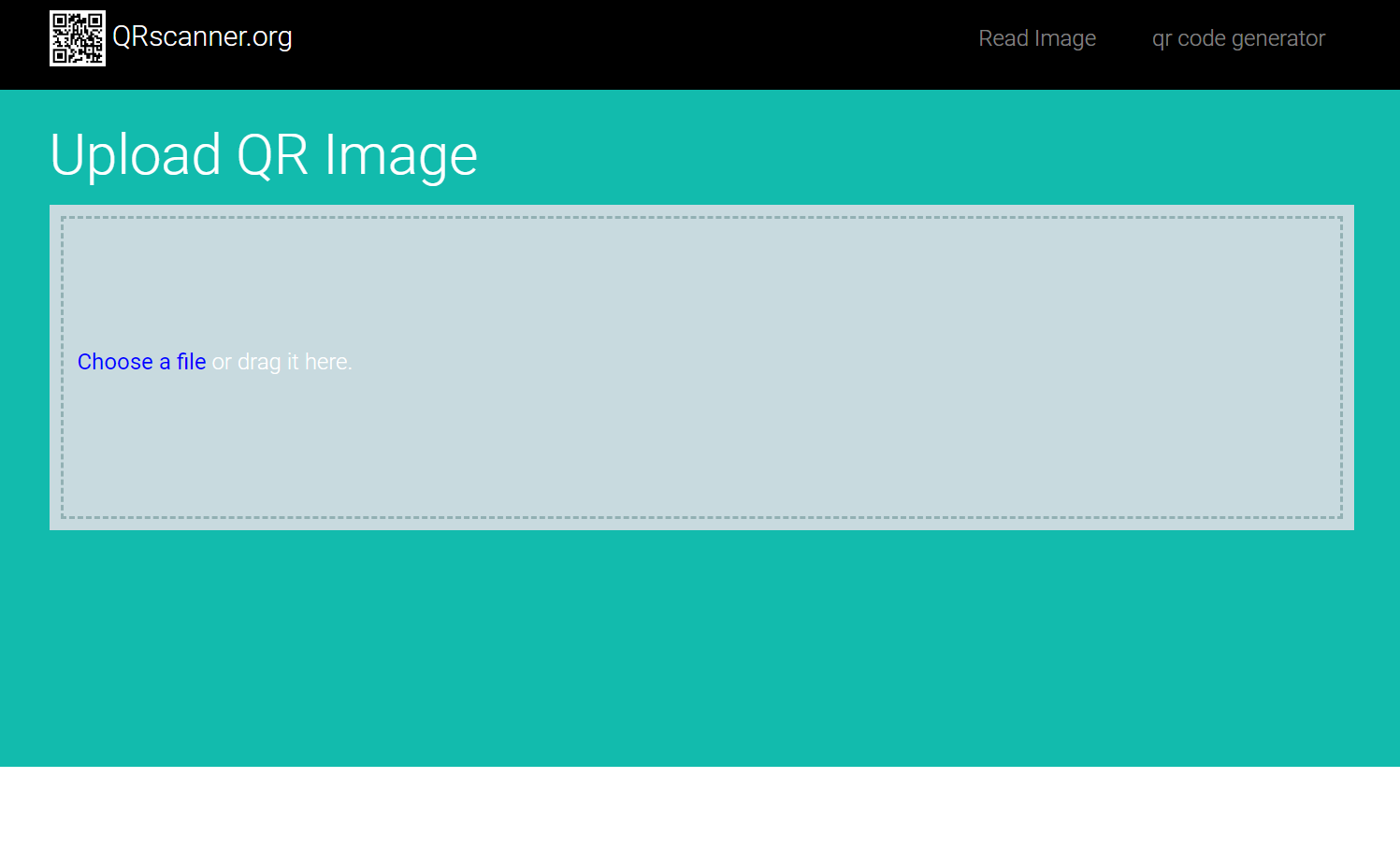Click the Upload QR Image heading

(x=264, y=154)
